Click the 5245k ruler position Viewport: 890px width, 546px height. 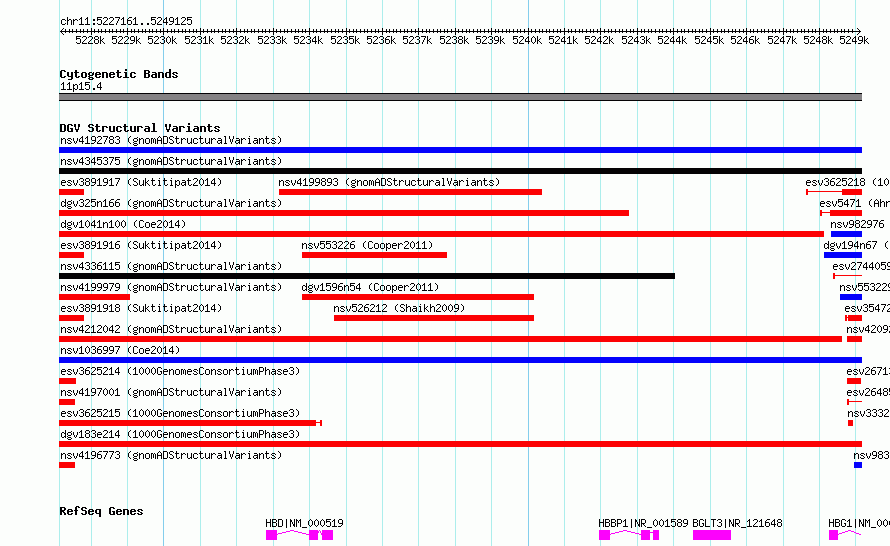coord(709,40)
